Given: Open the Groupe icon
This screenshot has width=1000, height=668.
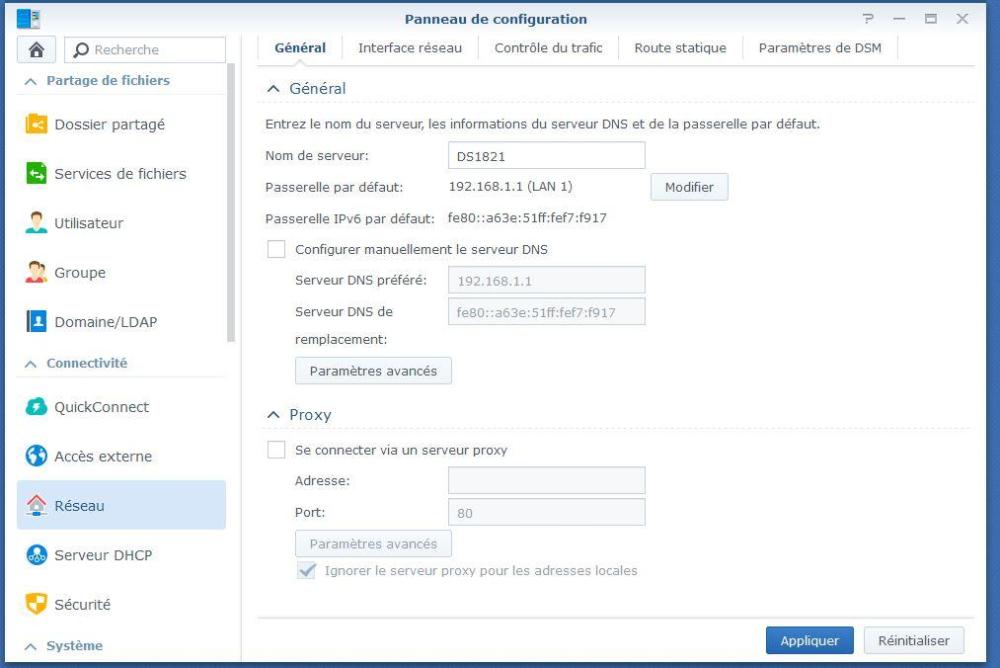Looking at the screenshot, I should (36, 273).
